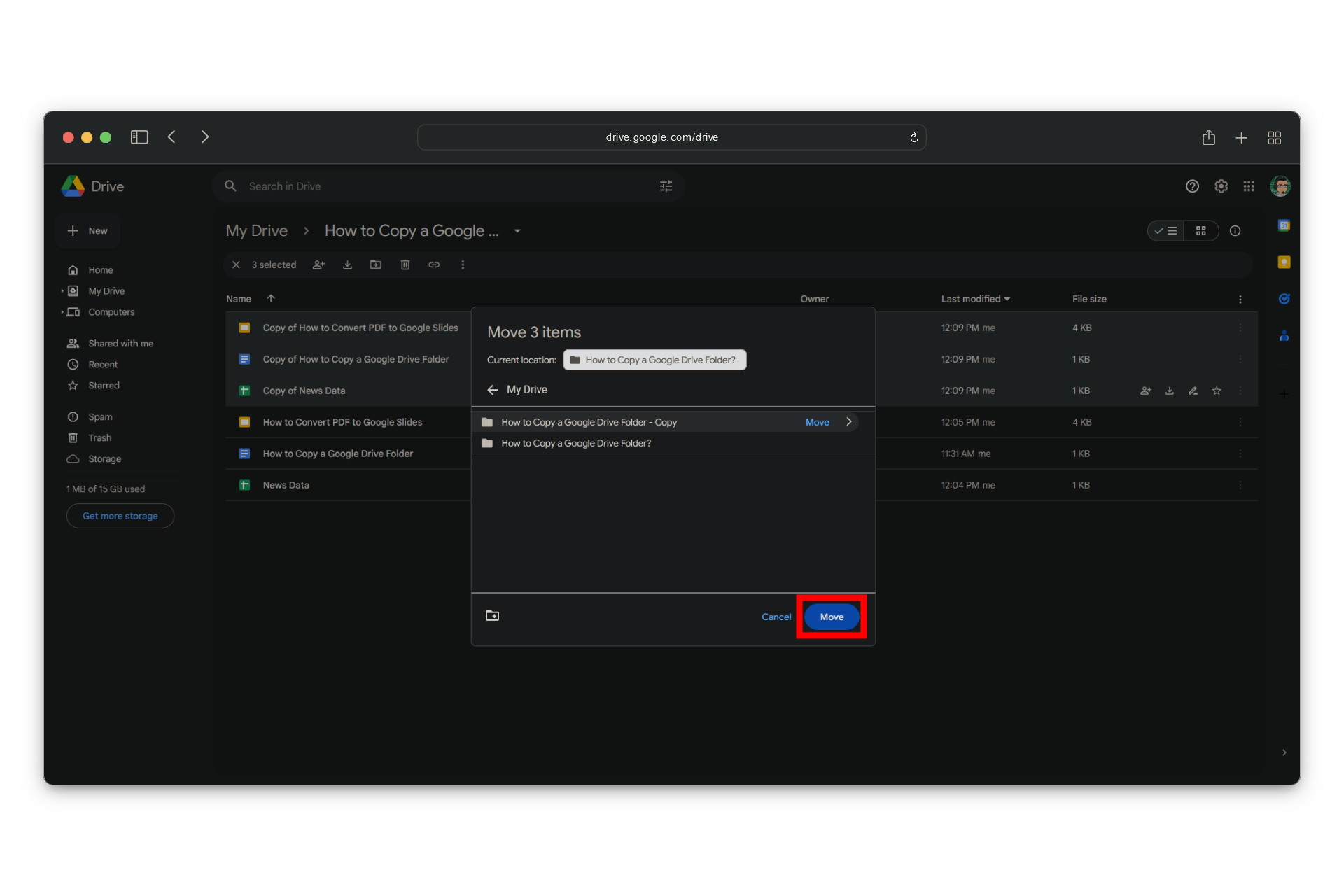Click the new folder icon in move dialog
The image size is (1344, 896).
[x=492, y=616]
